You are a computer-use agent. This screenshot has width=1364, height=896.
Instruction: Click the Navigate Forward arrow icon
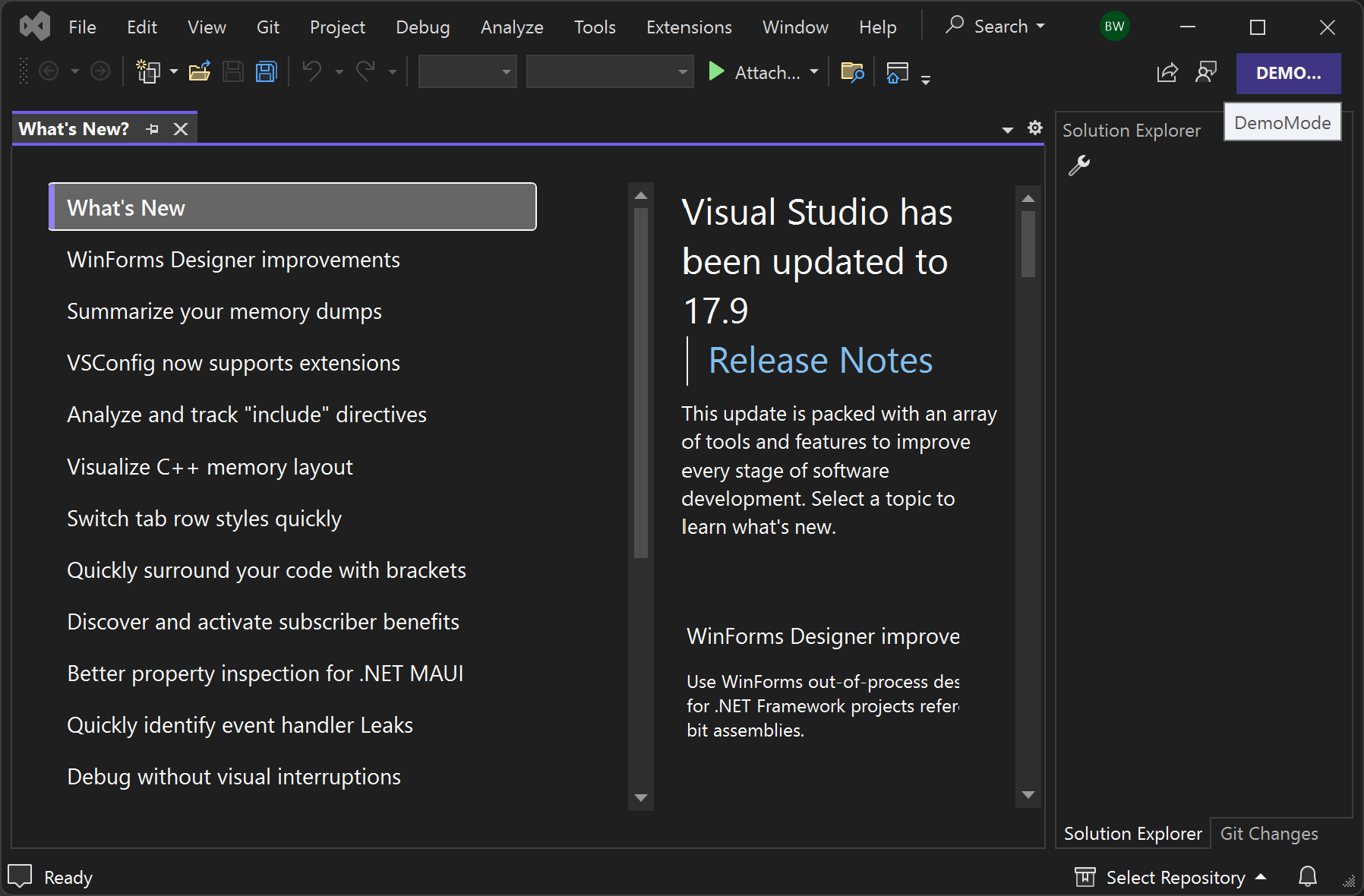tap(100, 71)
